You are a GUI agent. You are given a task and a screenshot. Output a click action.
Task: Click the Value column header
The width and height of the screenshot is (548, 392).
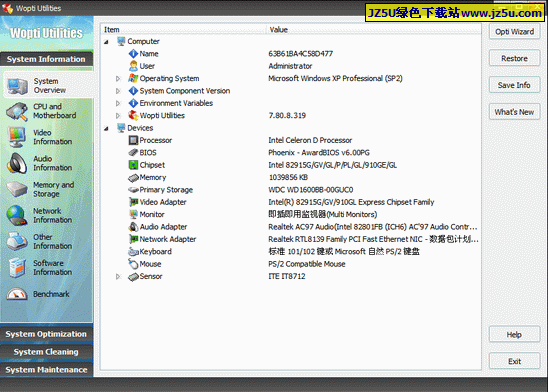click(x=374, y=30)
